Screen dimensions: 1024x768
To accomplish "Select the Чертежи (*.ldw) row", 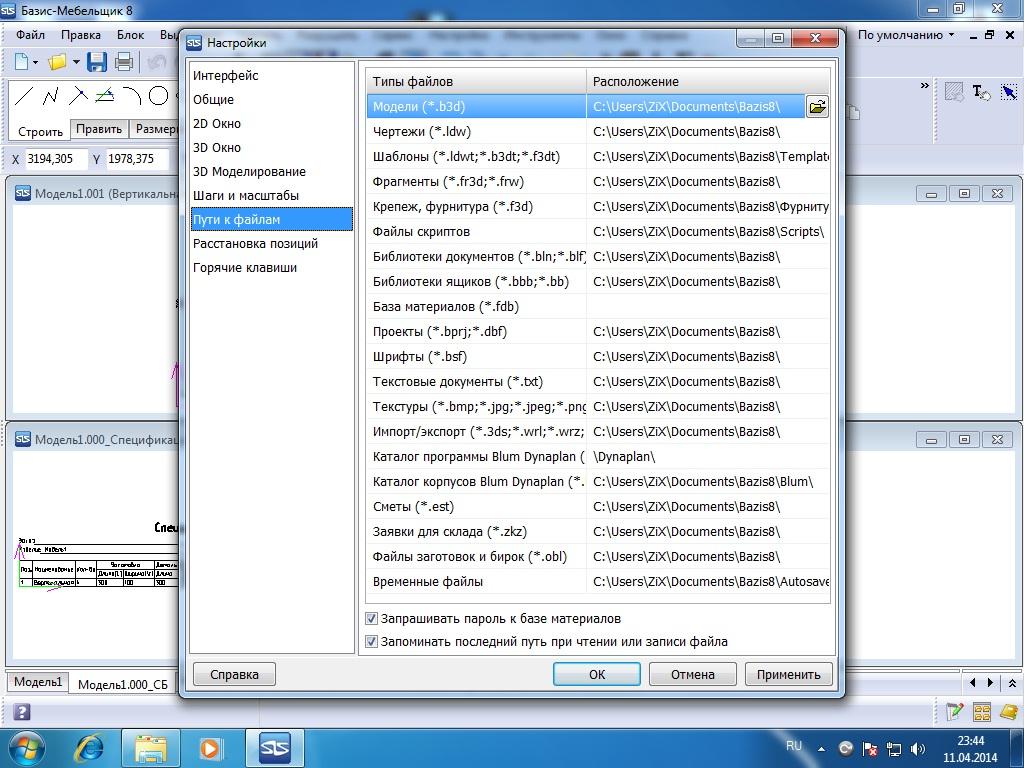I will (x=598, y=132).
